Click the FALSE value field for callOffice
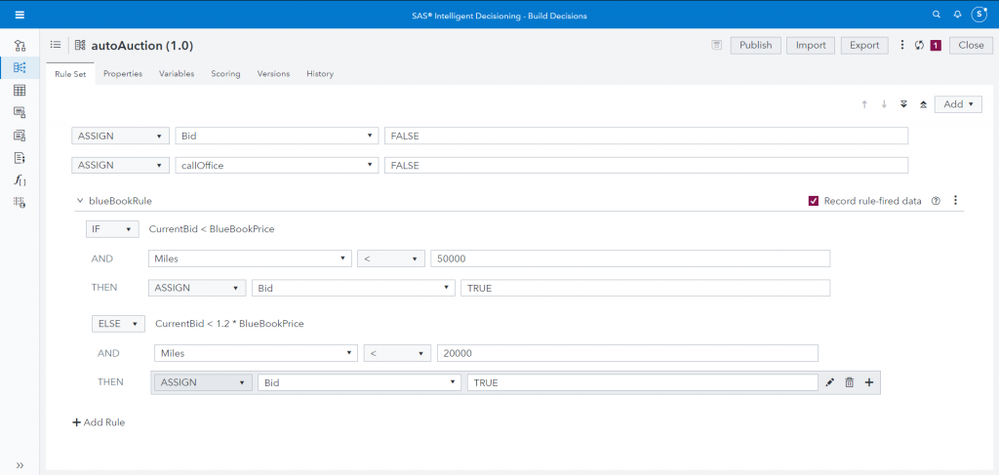This screenshot has width=999, height=475. (x=646, y=165)
